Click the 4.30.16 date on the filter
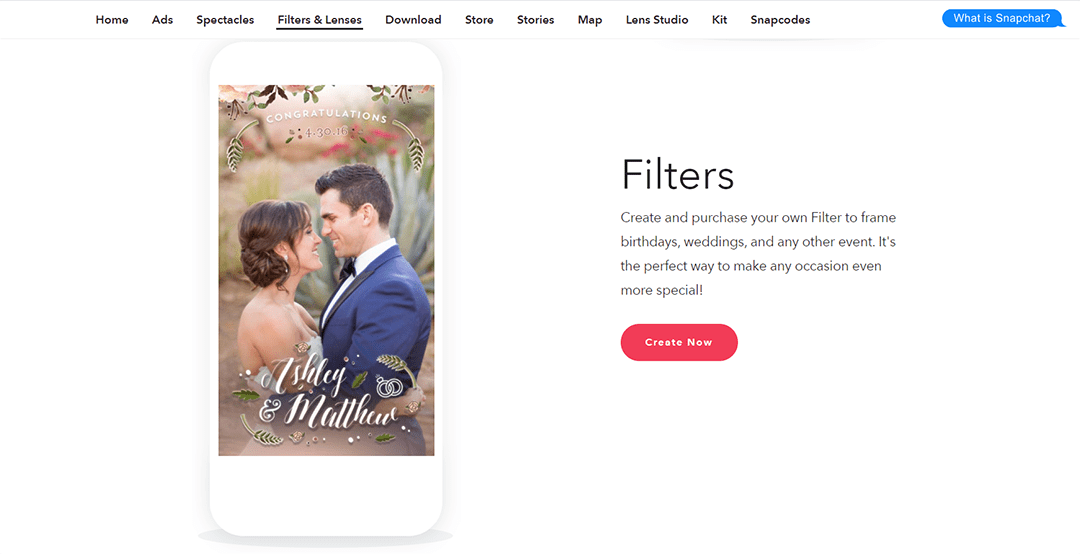The image size is (1080, 554). tap(326, 131)
